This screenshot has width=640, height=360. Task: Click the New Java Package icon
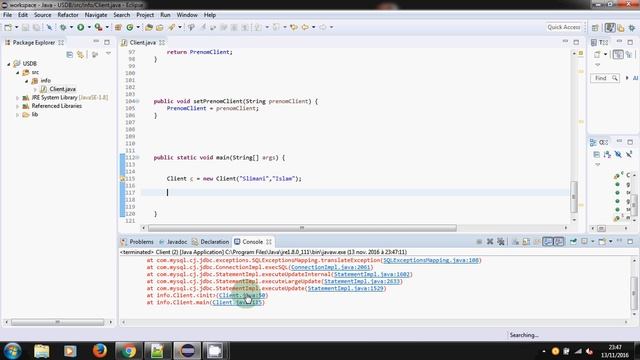pos(118,27)
